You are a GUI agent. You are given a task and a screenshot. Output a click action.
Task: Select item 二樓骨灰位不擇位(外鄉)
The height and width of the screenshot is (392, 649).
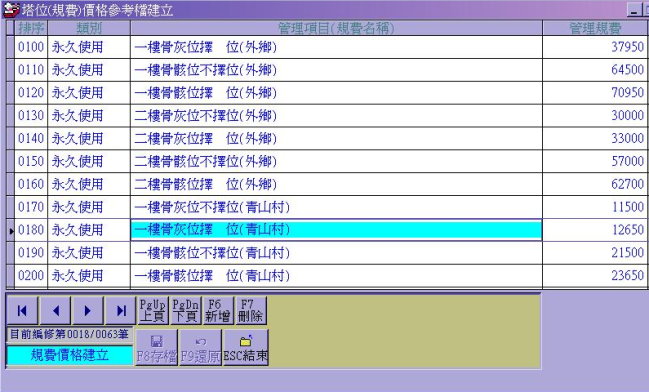pos(336,116)
